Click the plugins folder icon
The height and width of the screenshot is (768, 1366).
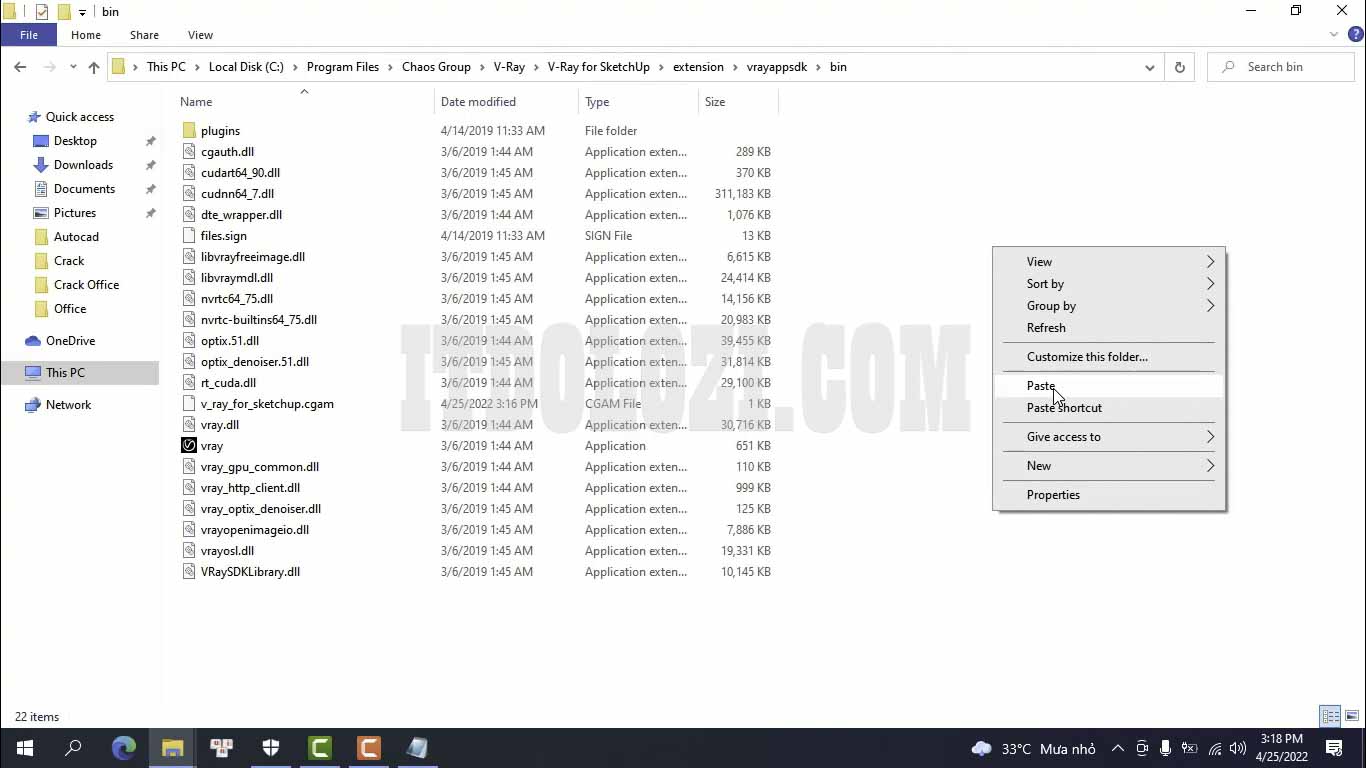(189, 131)
